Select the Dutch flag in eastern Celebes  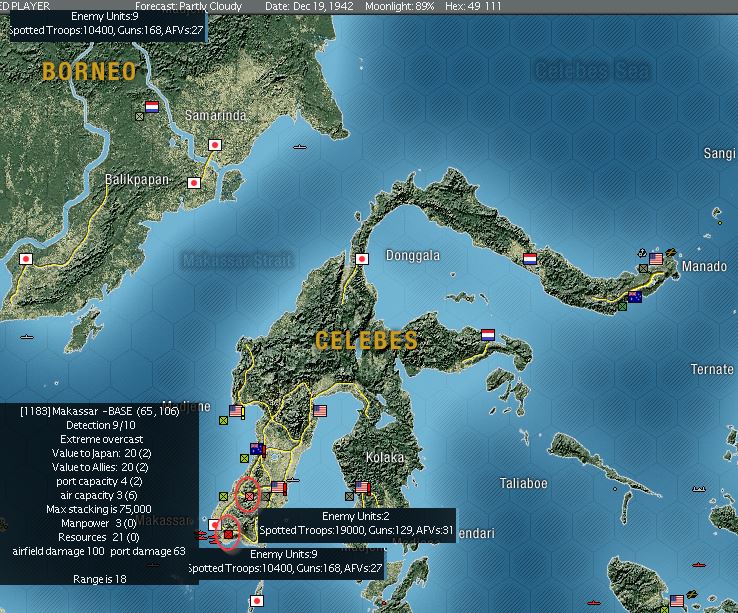[x=488, y=335]
